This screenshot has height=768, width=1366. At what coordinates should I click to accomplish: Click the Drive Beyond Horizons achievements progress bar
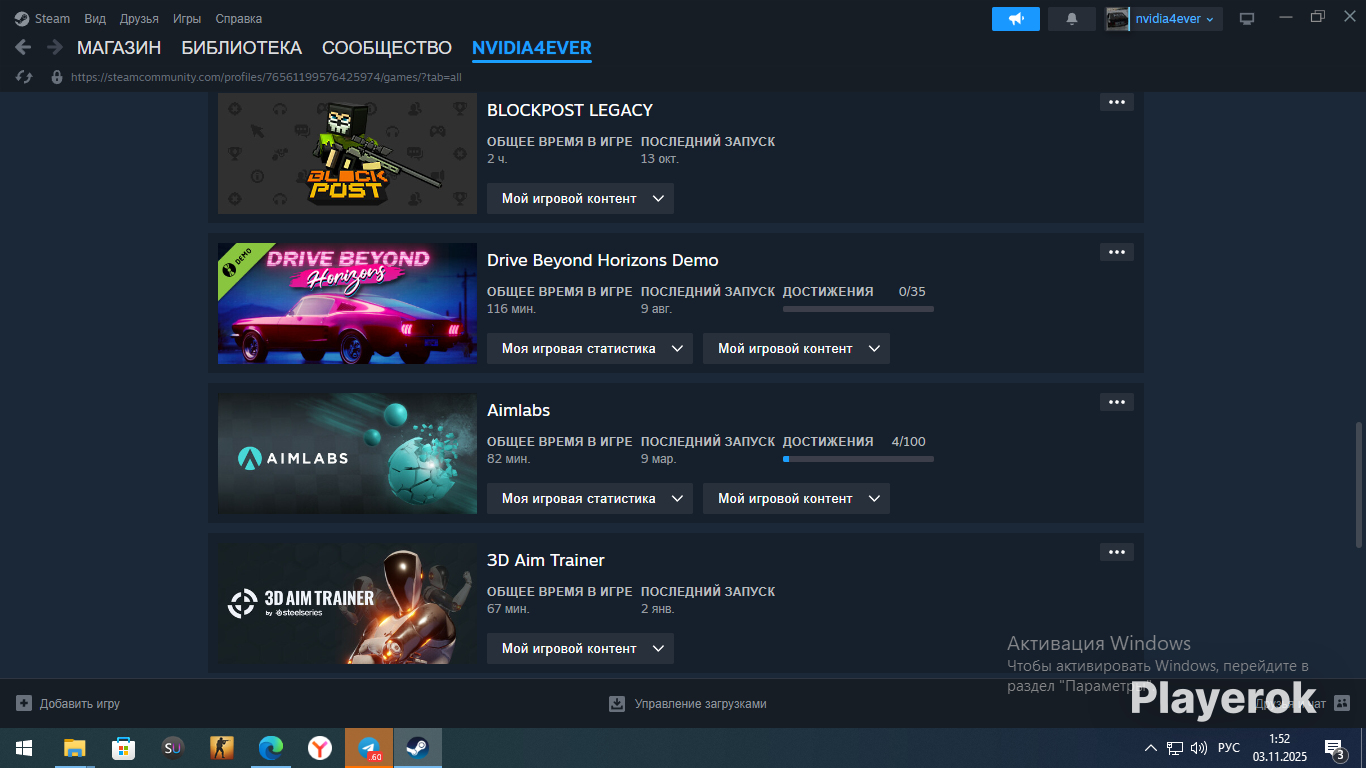click(x=858, y=309)
